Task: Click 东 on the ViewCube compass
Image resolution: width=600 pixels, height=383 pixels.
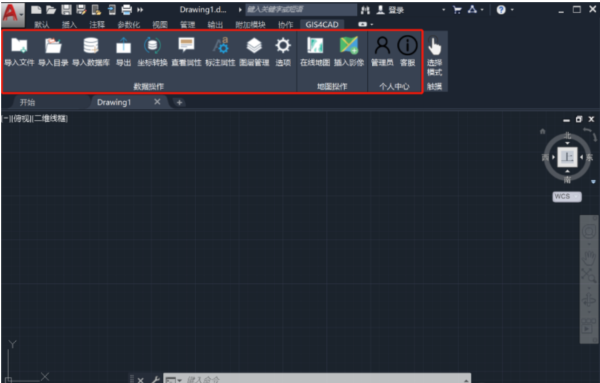Action: point(589,157)
